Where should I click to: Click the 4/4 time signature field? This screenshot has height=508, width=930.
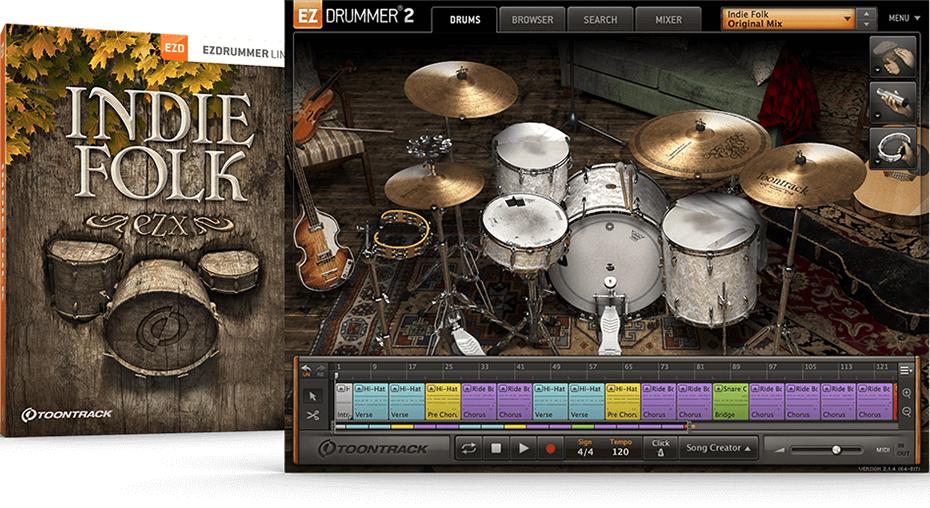[x=585, y=452]
